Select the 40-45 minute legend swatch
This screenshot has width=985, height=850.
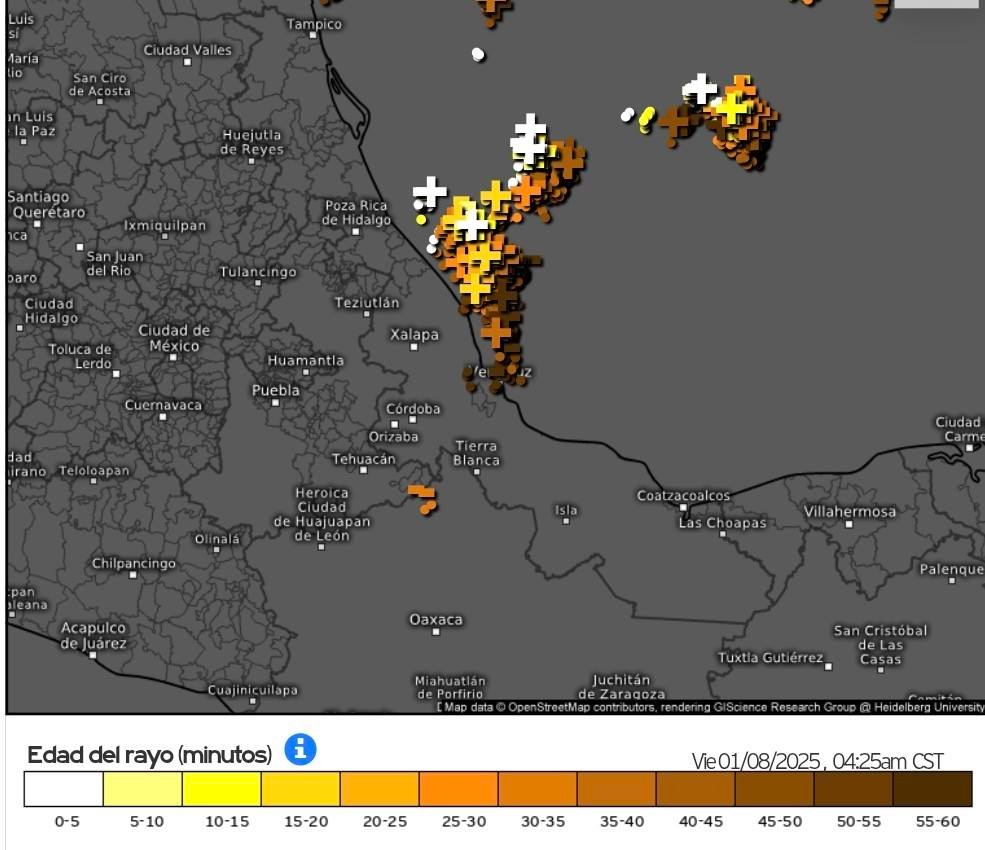[x=696, y=789]
